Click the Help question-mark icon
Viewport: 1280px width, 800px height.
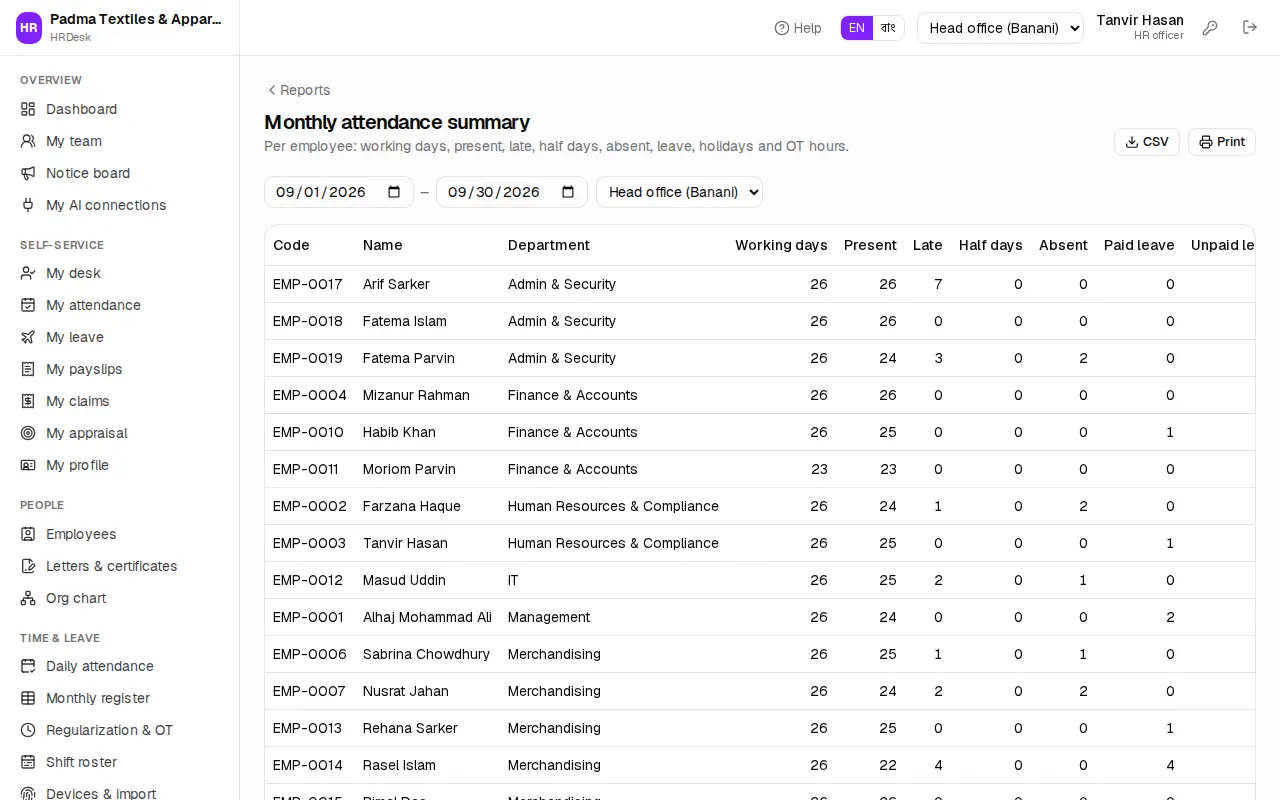point(782,28)
